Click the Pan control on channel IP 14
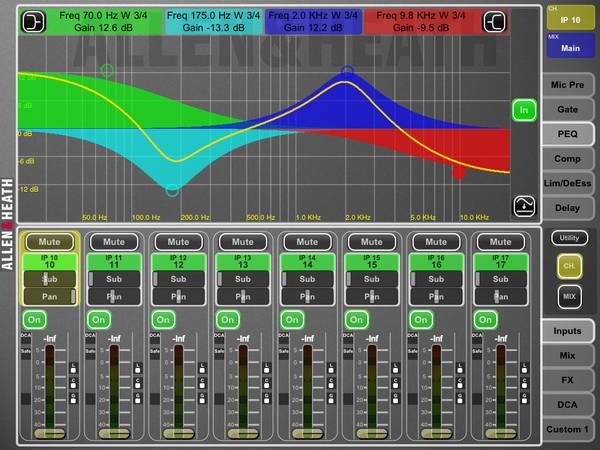Screen dimensions: 600x450 307,296
